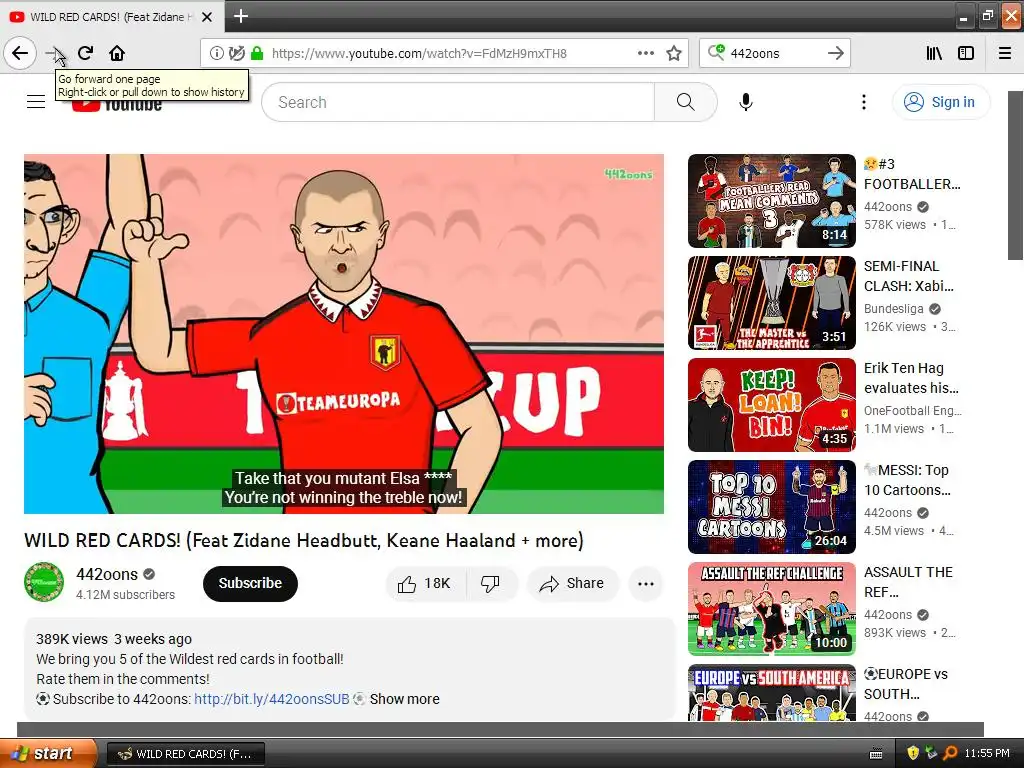Open the Firefox hamburger menu
The height and width of the screenshot is (768, 1024).
click(x=1005, y=53)
